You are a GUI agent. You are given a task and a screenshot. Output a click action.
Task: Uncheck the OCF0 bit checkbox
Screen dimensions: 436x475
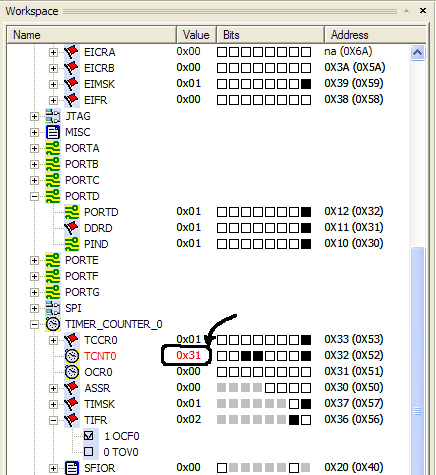[89, 436]
